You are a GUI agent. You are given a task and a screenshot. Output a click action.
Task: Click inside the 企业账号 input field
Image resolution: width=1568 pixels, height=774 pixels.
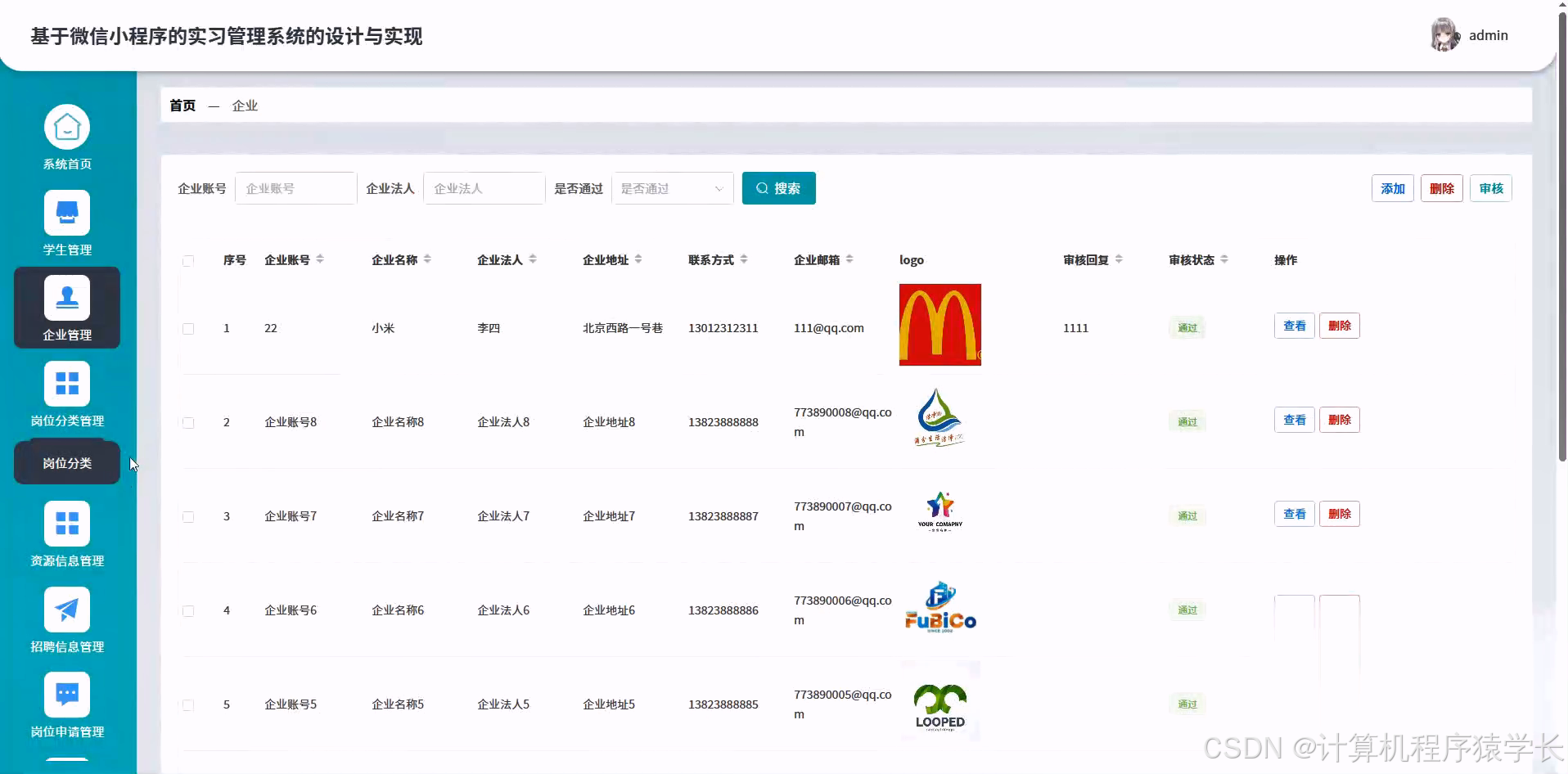(x=295, y=188)
